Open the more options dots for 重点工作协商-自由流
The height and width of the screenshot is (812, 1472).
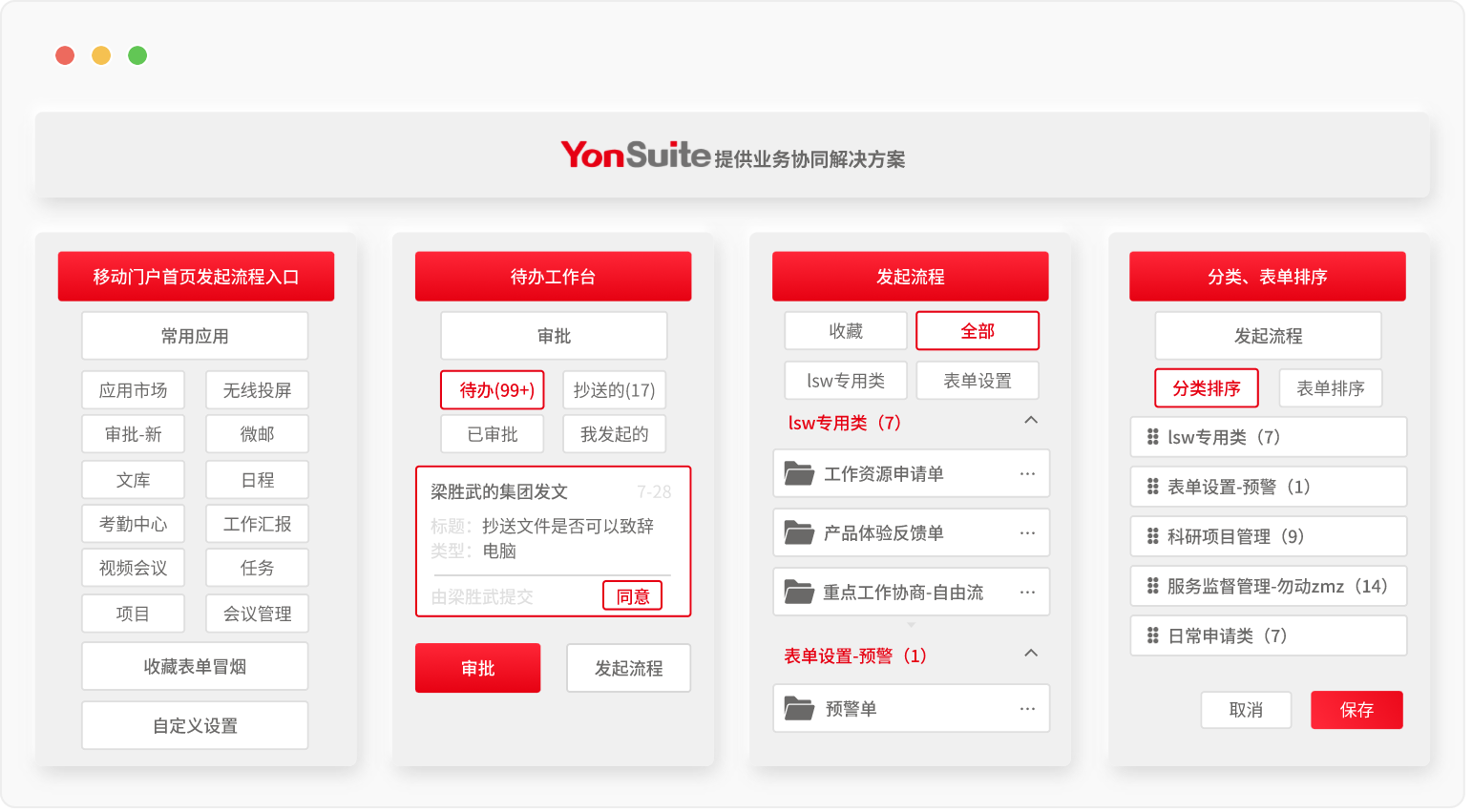pyautogui.click(x=1027, y=592)
